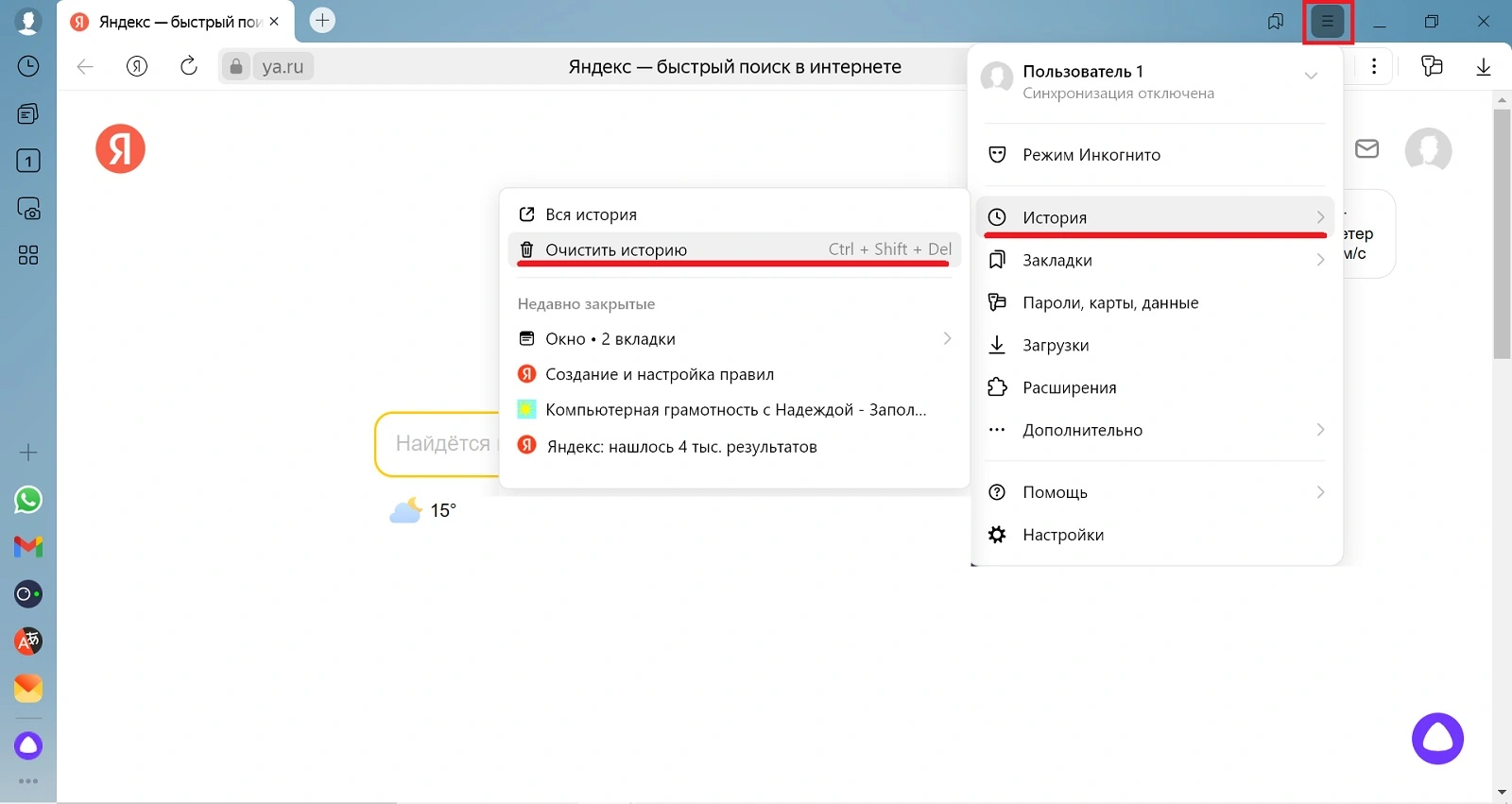
Task: Reopen Яндекс: нашлось 4 тыс. результатов
Action: [734, 446]
